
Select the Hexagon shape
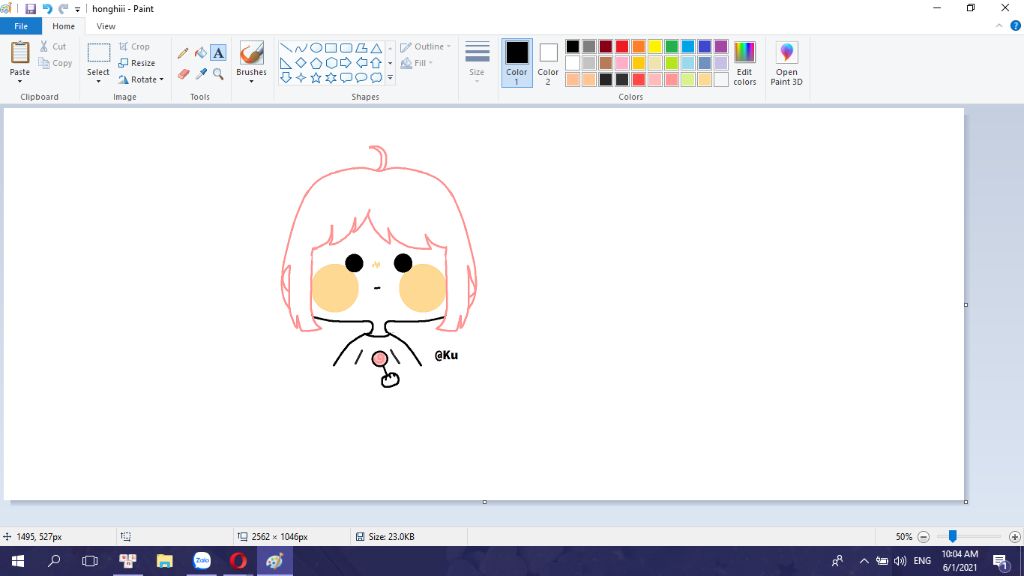tap(331, 63)
